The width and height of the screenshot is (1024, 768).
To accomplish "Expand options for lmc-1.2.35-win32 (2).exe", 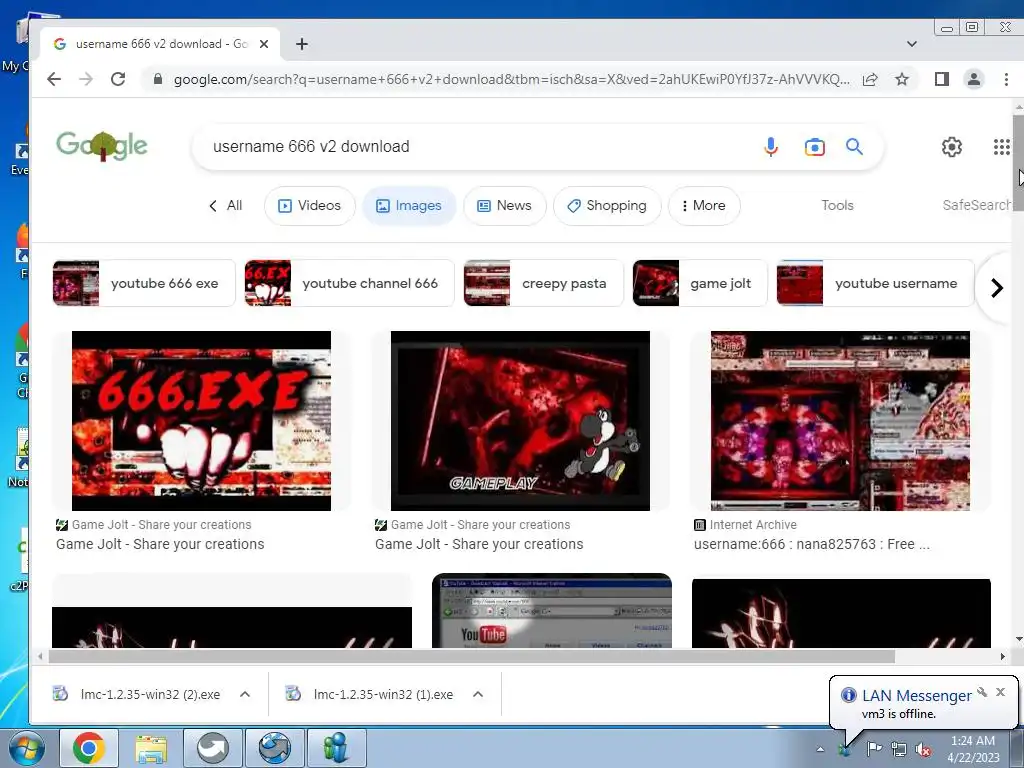I will tap(245, 694).
